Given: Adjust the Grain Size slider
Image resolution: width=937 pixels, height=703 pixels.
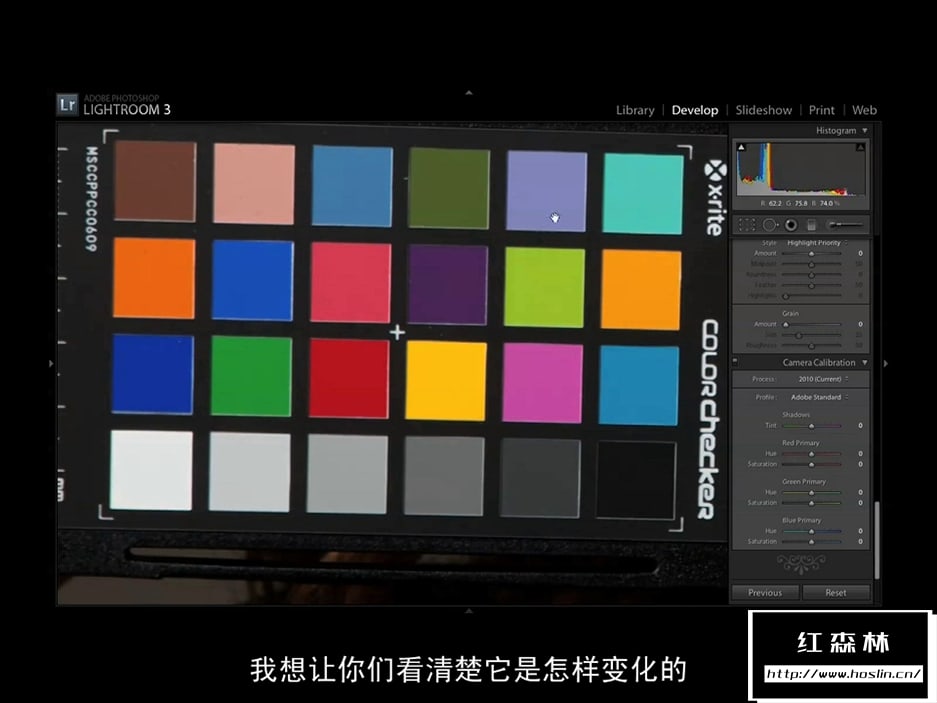Looking at the screenshot, I should 812,335.
